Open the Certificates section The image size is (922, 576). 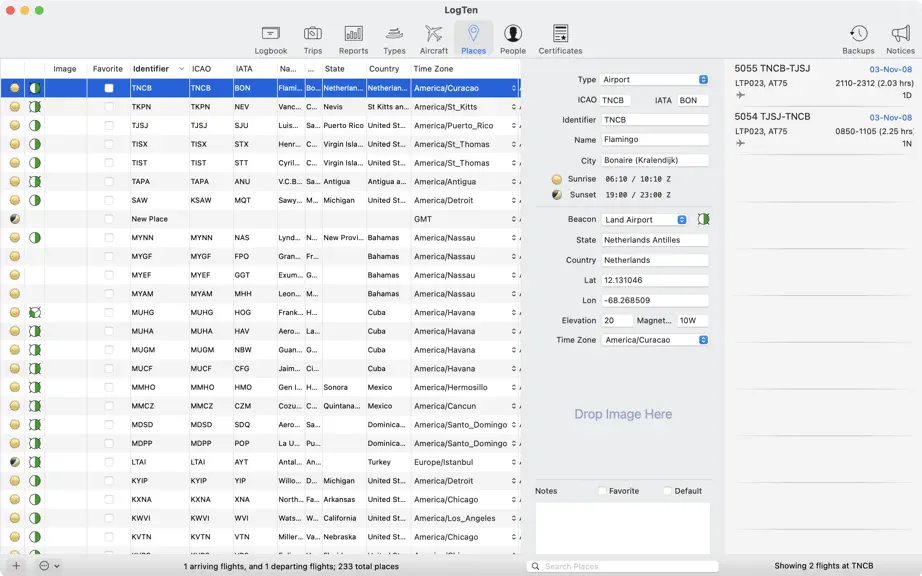pyautogui.click(x=560, y=40)
